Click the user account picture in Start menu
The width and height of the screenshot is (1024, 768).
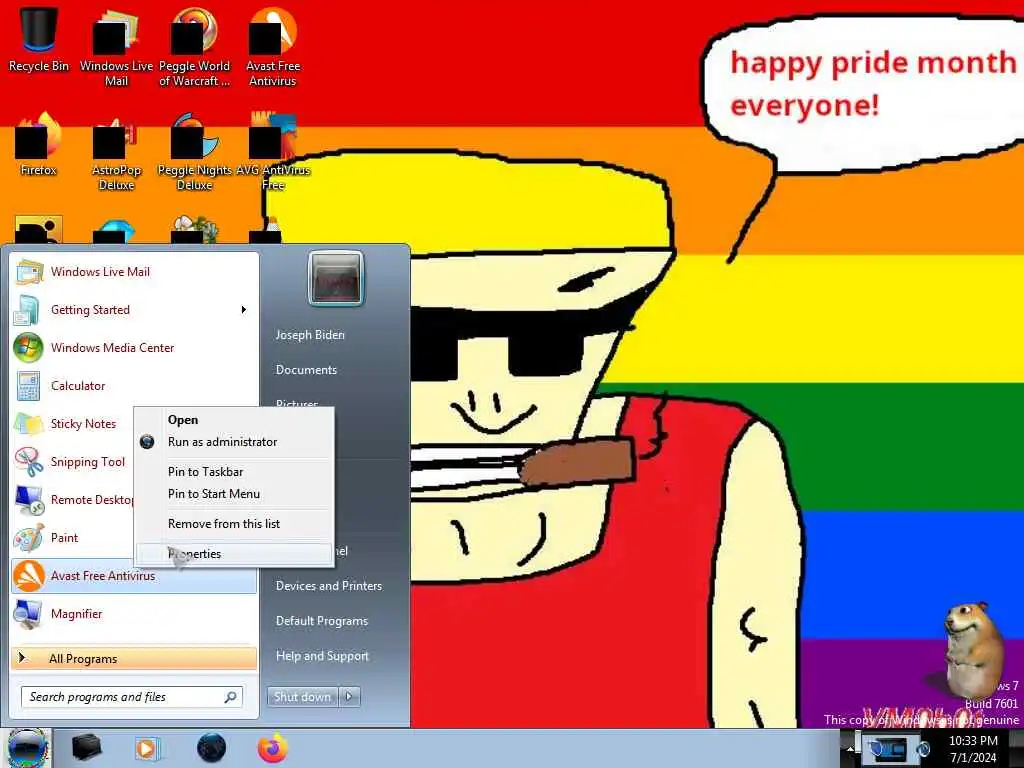point(335,278)
